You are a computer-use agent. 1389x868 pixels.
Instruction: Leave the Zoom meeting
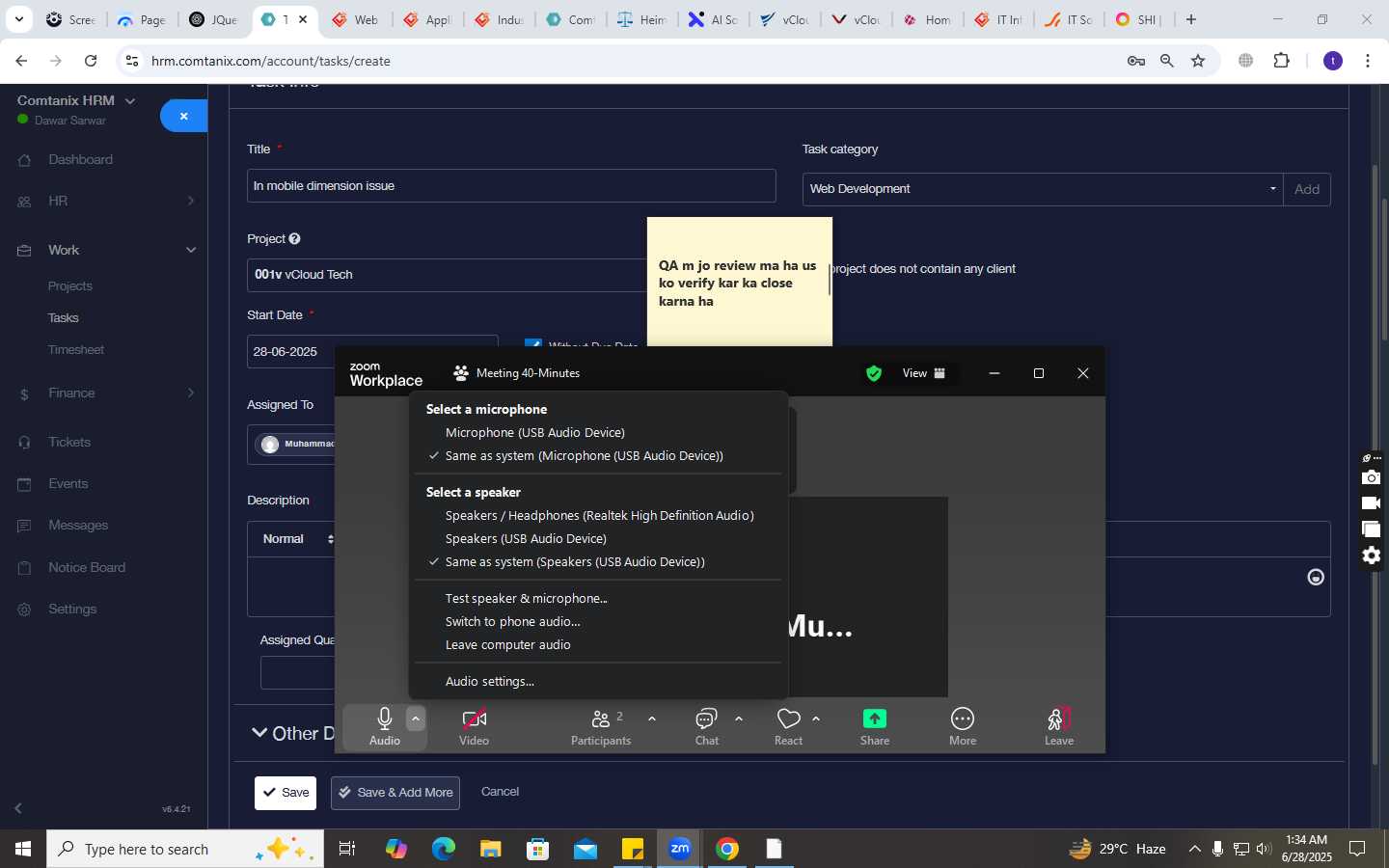click(1059, 726)
